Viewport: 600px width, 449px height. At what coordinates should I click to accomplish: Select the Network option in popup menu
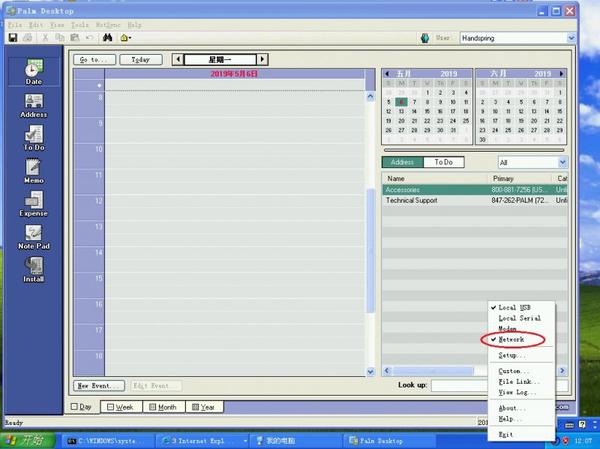pyautogui.click(x=511, y=340)
